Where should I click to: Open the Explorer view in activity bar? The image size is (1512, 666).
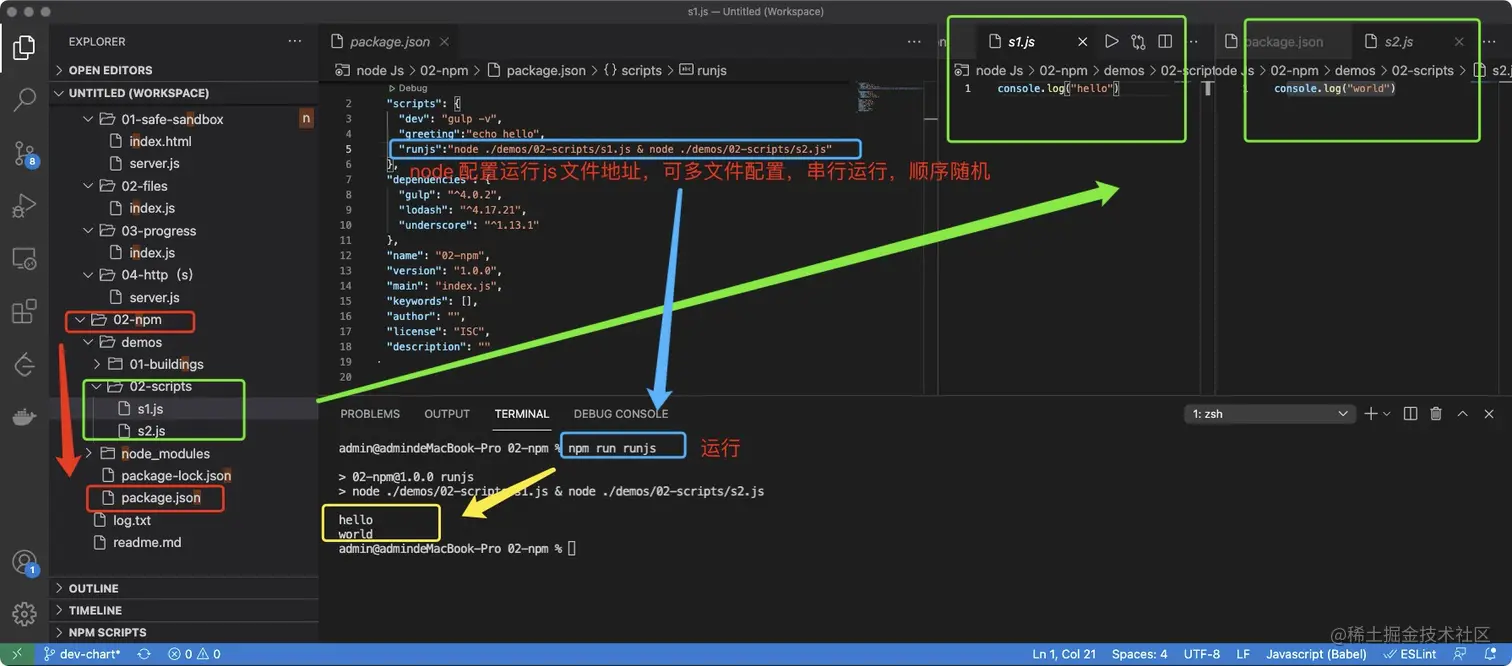[24, 47]
